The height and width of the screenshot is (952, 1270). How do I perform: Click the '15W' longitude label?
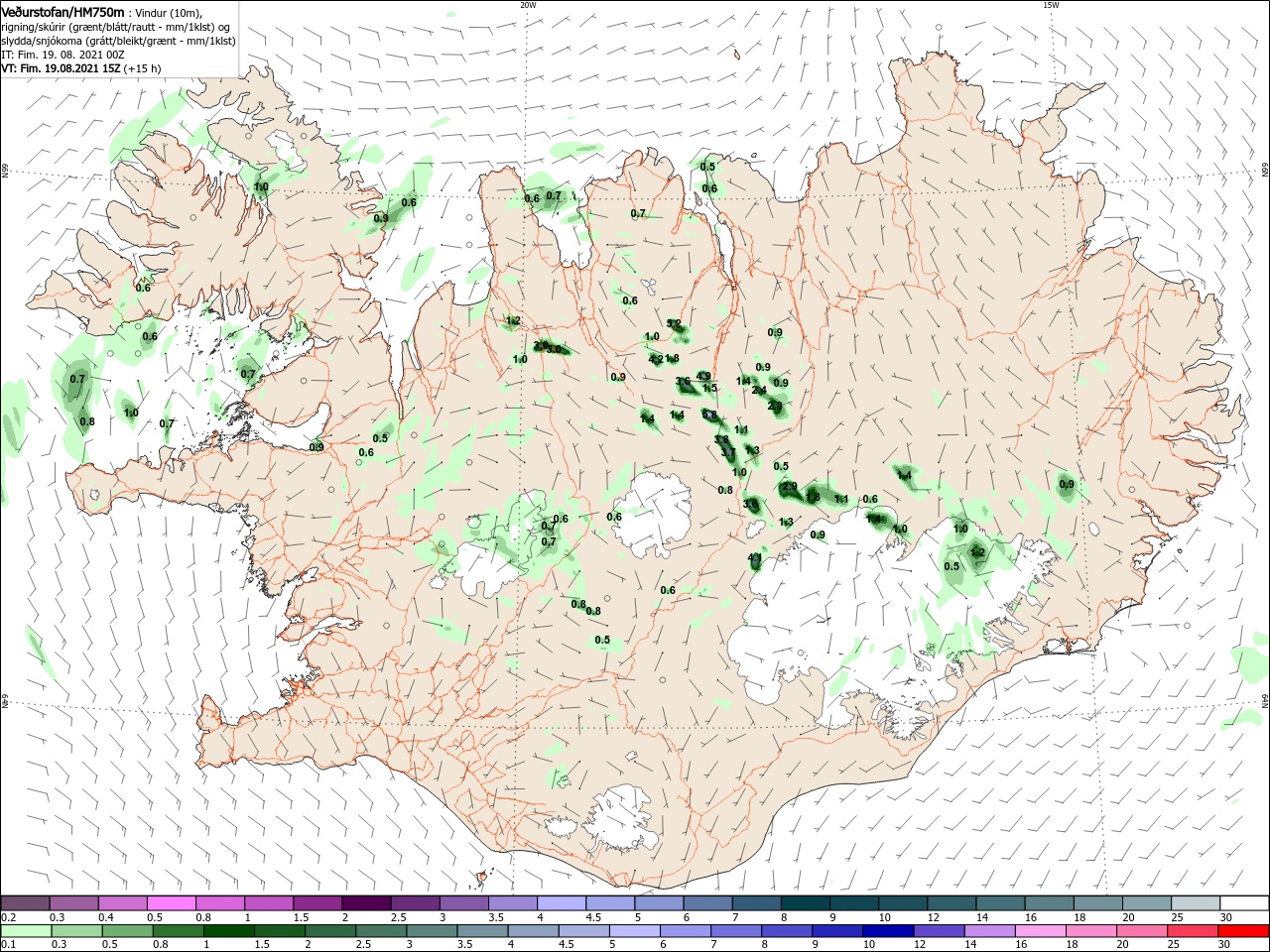1051,5
